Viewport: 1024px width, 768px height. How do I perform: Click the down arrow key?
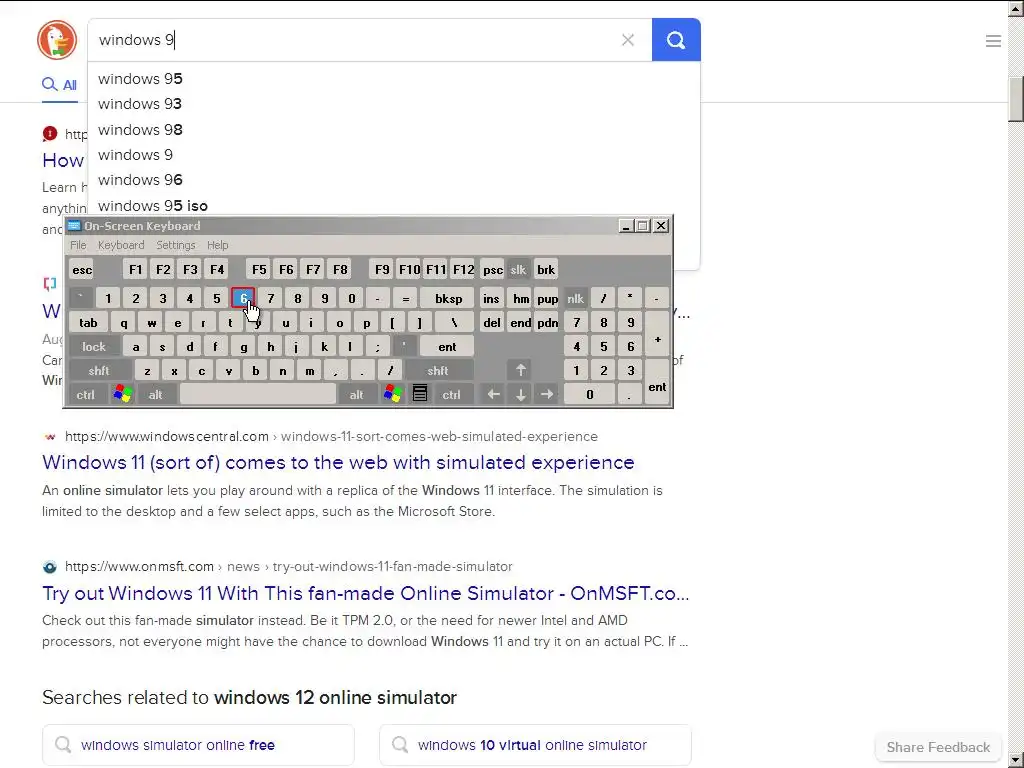520,394
